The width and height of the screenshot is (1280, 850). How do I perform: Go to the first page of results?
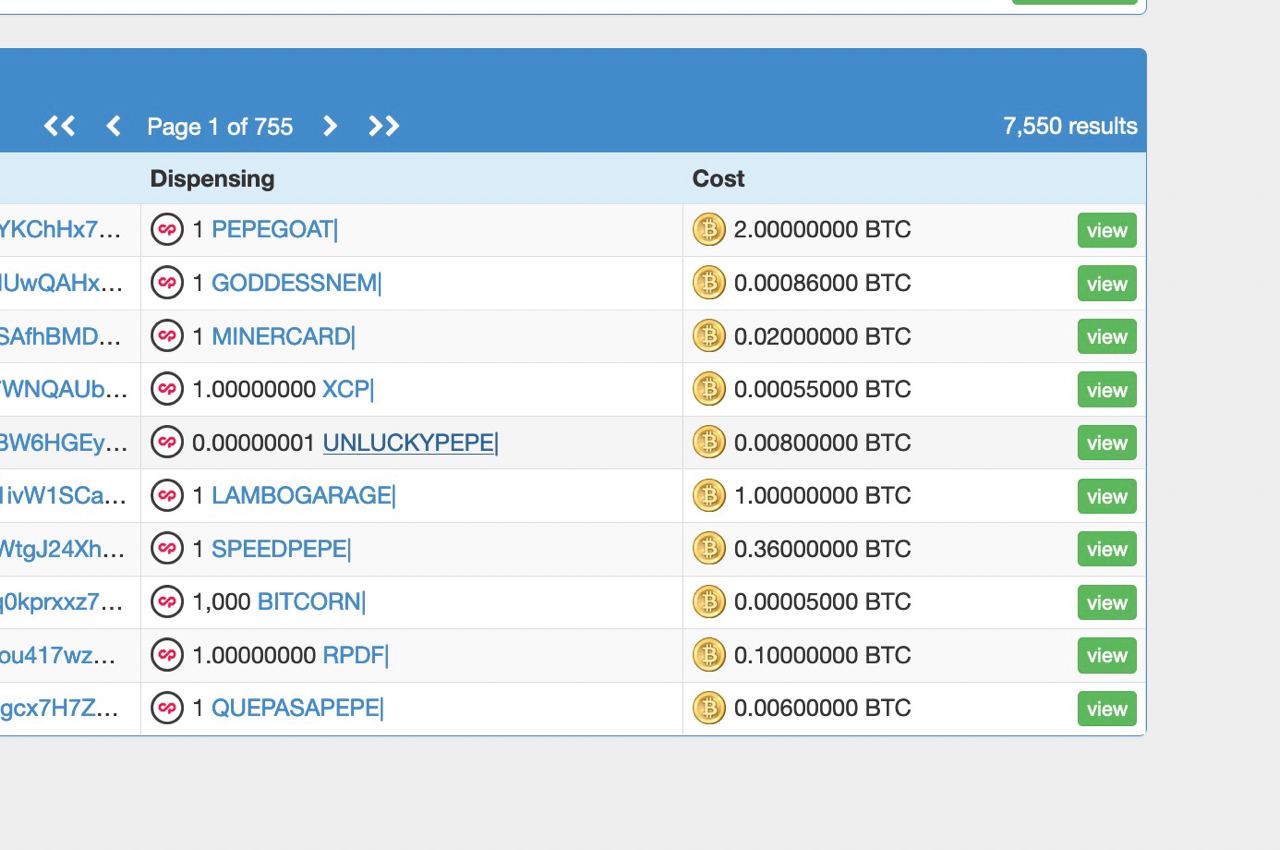pyautogui.click(x=59, y=126)
